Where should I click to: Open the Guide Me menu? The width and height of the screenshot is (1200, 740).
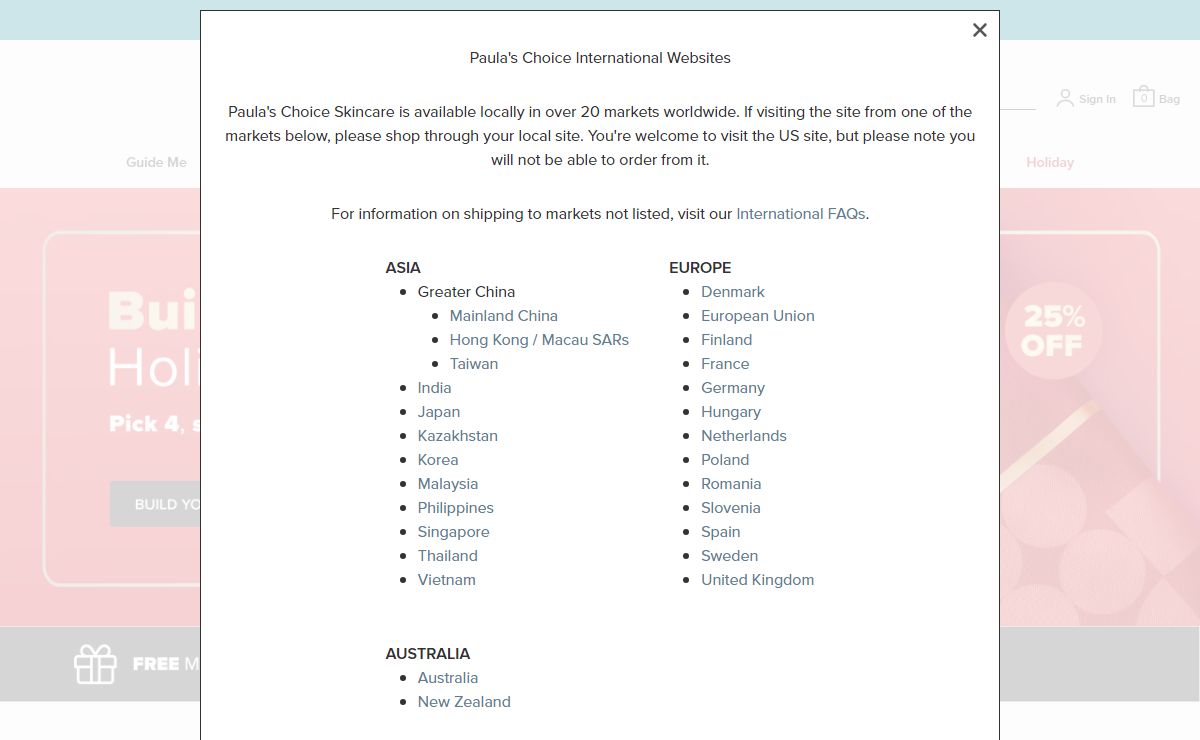156,162
